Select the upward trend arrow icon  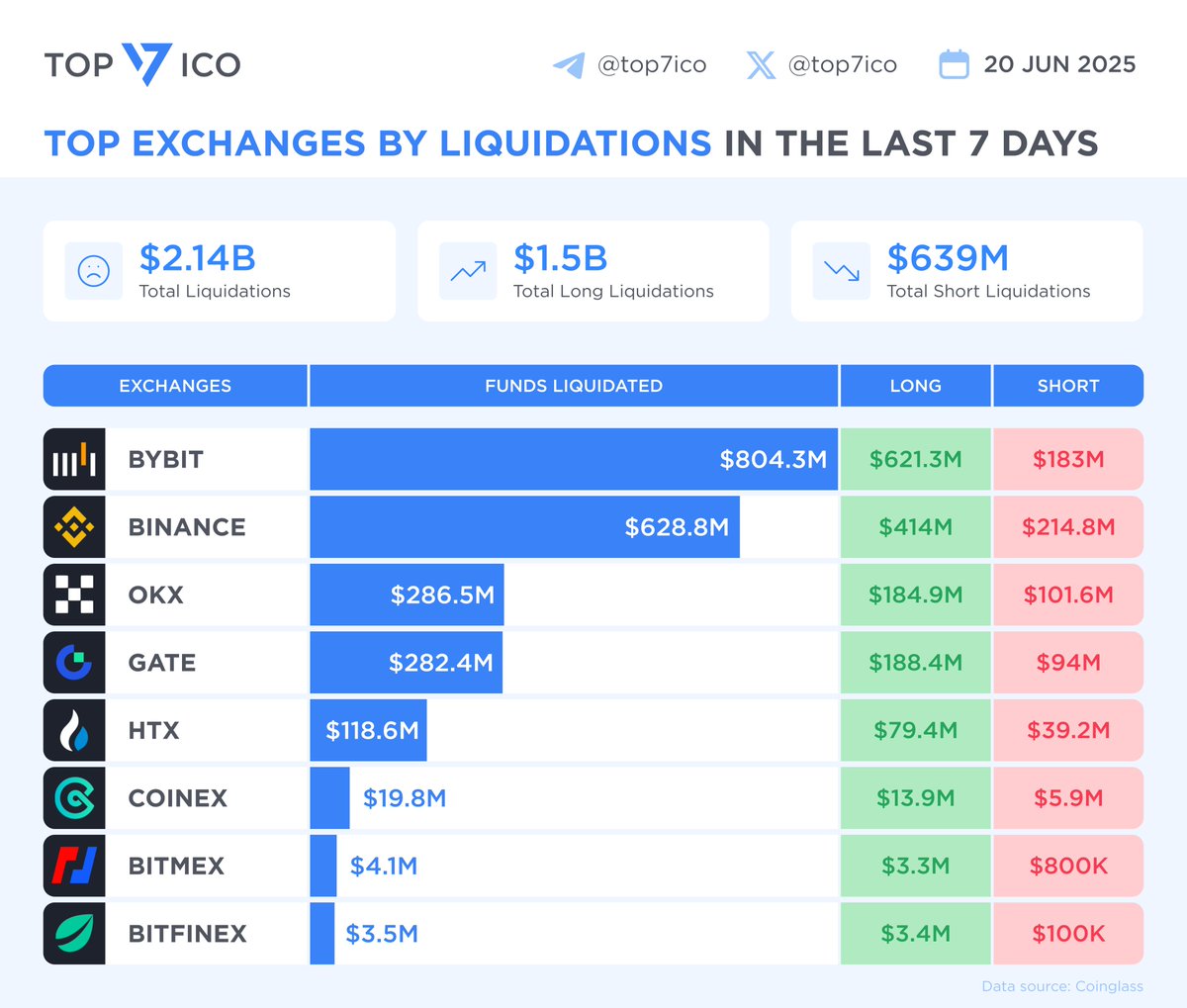(x=467, y=271)
